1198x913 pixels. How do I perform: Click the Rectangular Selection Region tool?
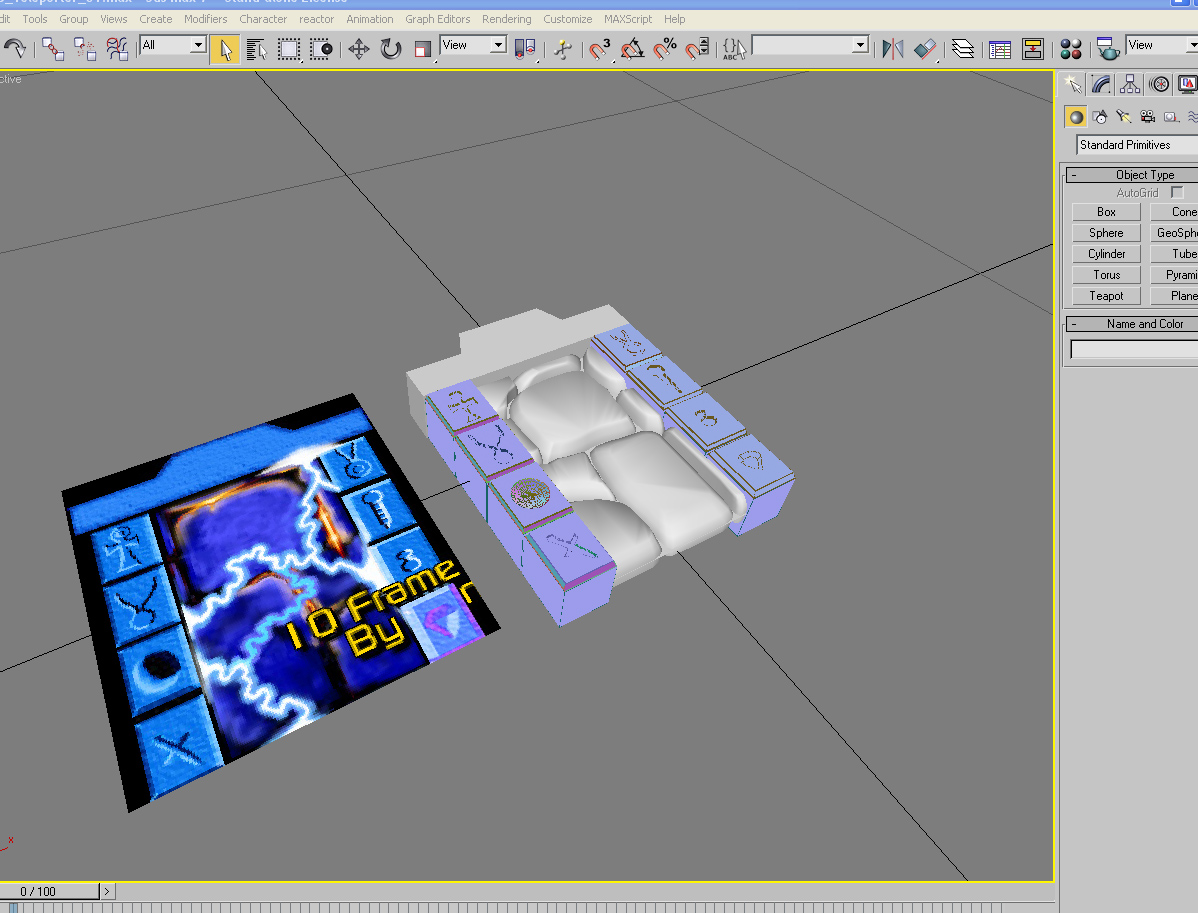tap(289, 50)
